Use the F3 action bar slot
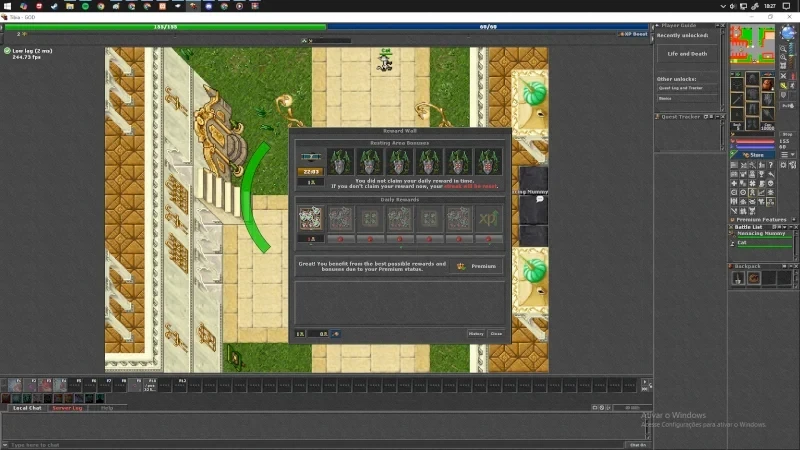800x450 pixels. 45,385
